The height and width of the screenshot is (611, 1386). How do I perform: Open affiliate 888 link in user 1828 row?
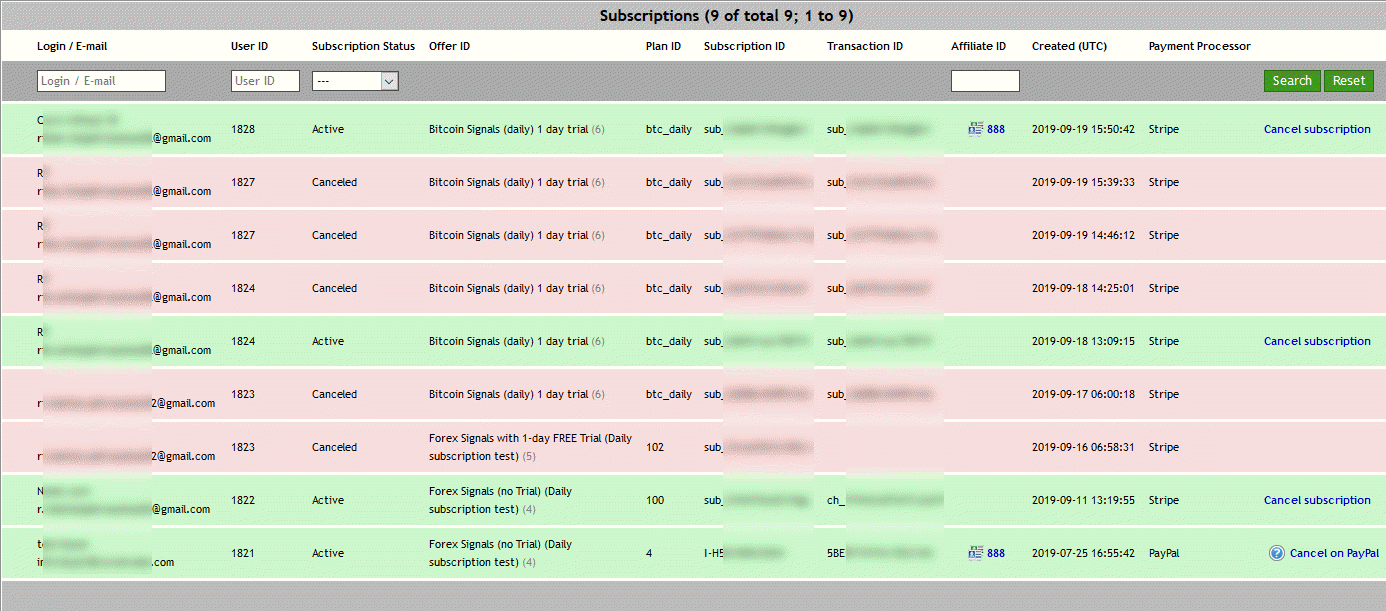tap(996, 129)
